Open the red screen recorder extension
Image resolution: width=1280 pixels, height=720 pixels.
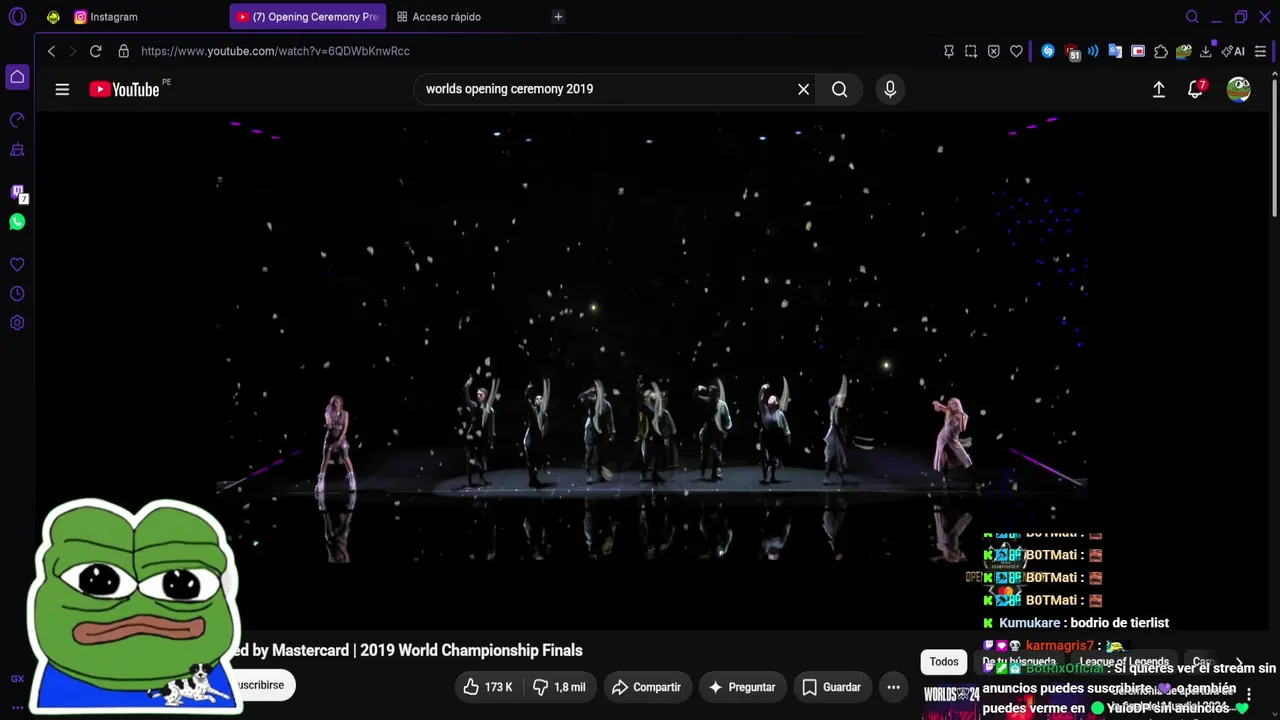pyautogui.click(x=1138, y=51)
